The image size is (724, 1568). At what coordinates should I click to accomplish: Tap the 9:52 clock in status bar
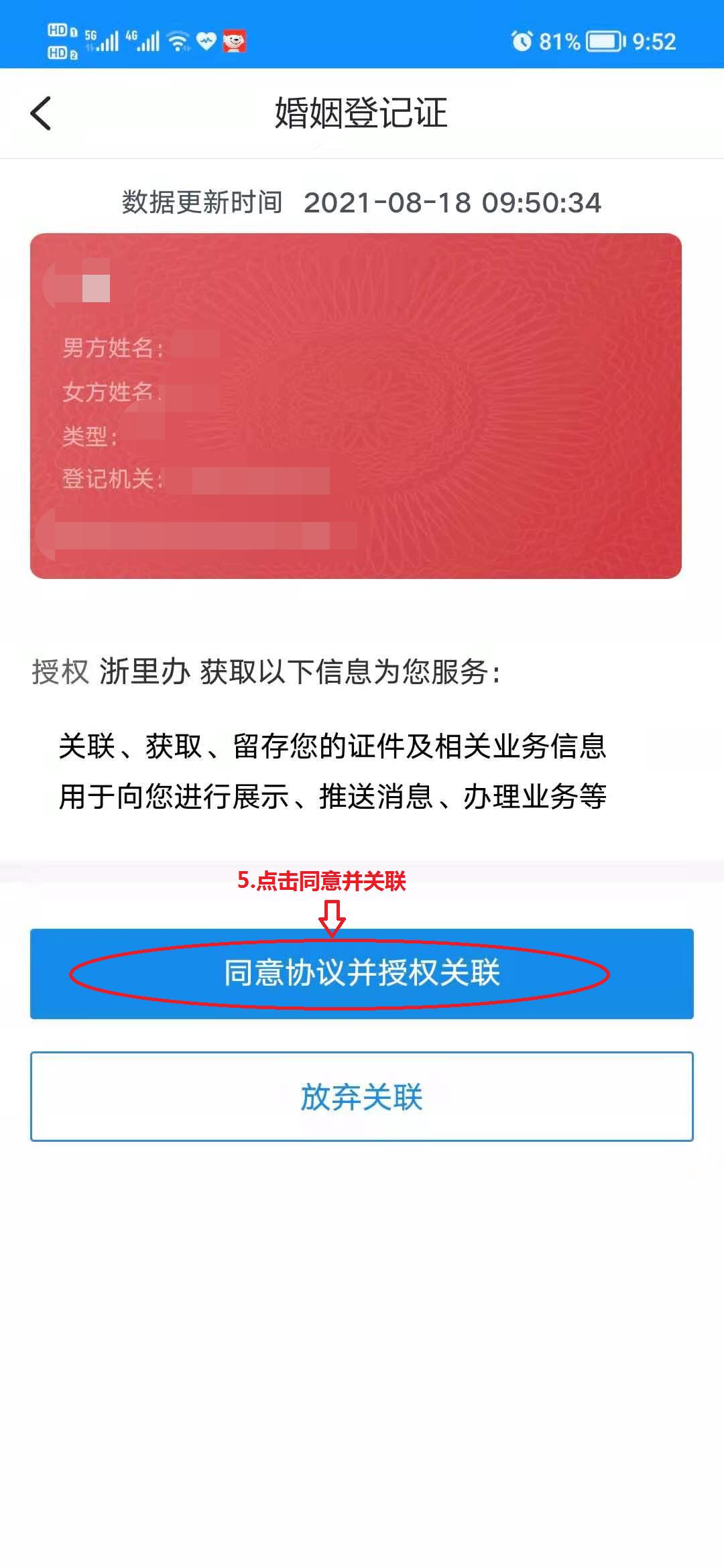(x=654, y=42)
